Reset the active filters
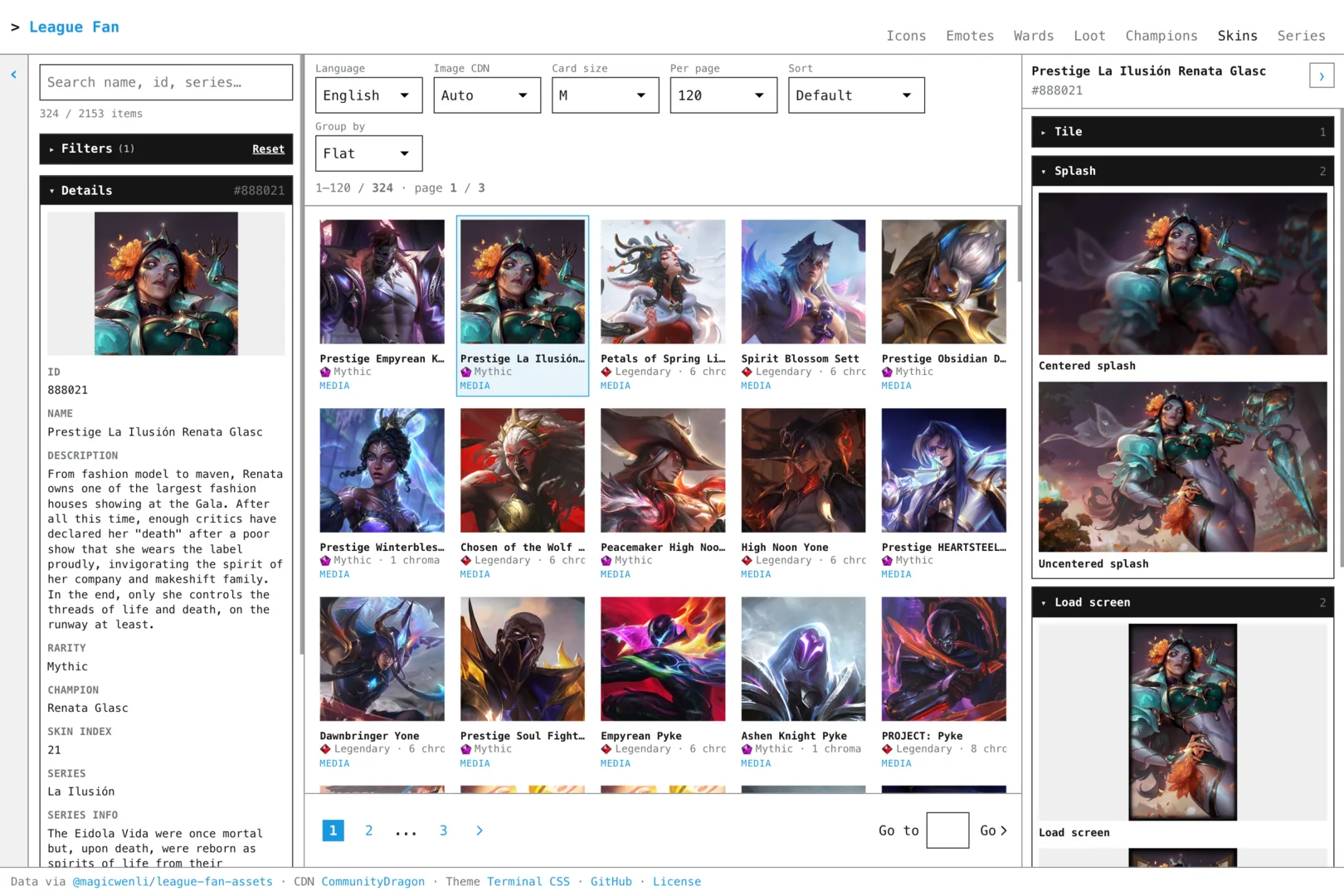Screen dimensions: 1344x896 [268, 149]
